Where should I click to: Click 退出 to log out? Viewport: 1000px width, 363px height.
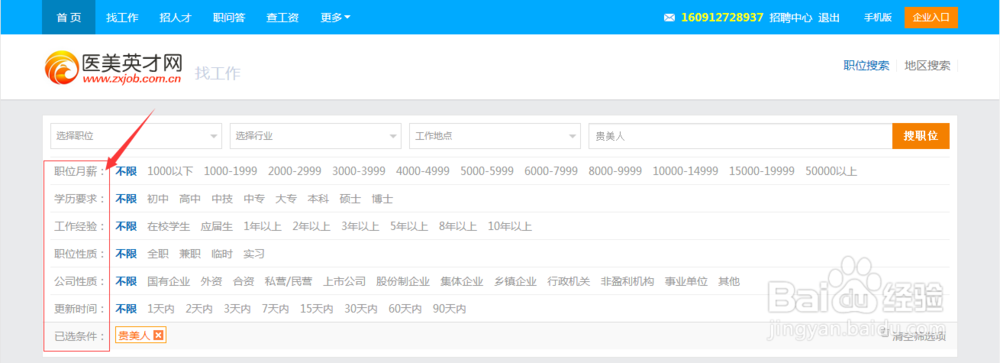tap(829, 17)
